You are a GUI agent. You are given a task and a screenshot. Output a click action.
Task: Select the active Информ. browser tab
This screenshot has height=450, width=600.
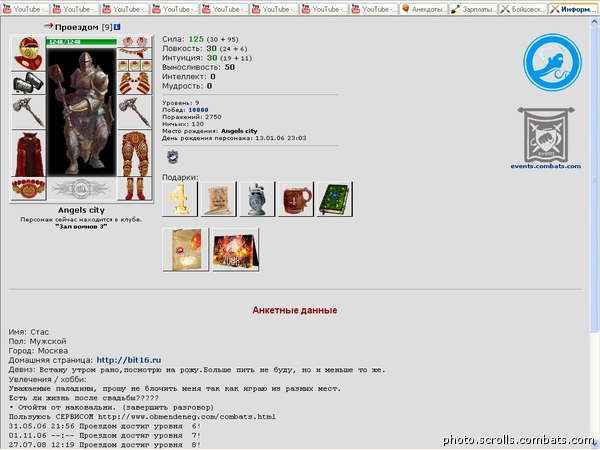[x=573, y=9]
